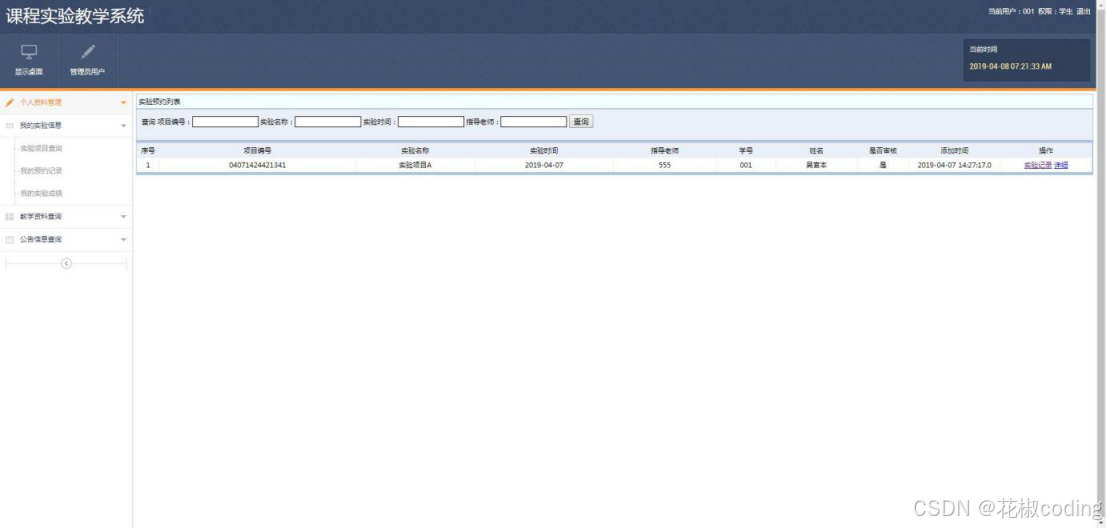Click the cell 04071424421341
This screenshot has width=1106, height=528.
click(257, 165)
